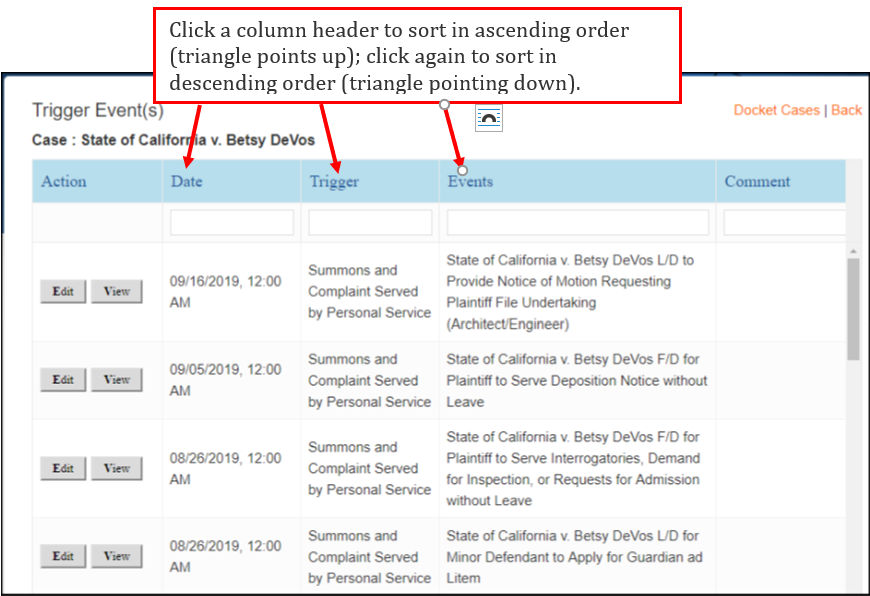The image size is (870, 596).
Task: Edit the 09/16/2019 trigger event
Action: tap(63, 291)
